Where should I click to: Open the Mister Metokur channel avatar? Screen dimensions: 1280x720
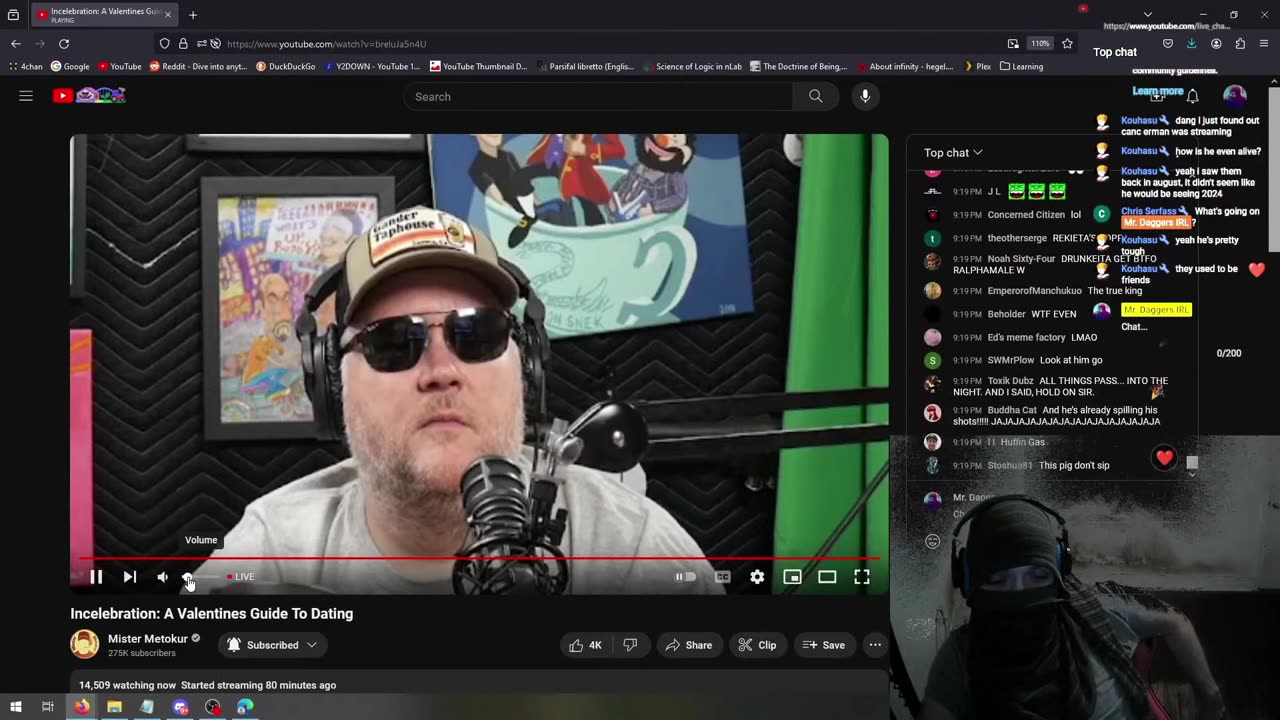(85, 644)
